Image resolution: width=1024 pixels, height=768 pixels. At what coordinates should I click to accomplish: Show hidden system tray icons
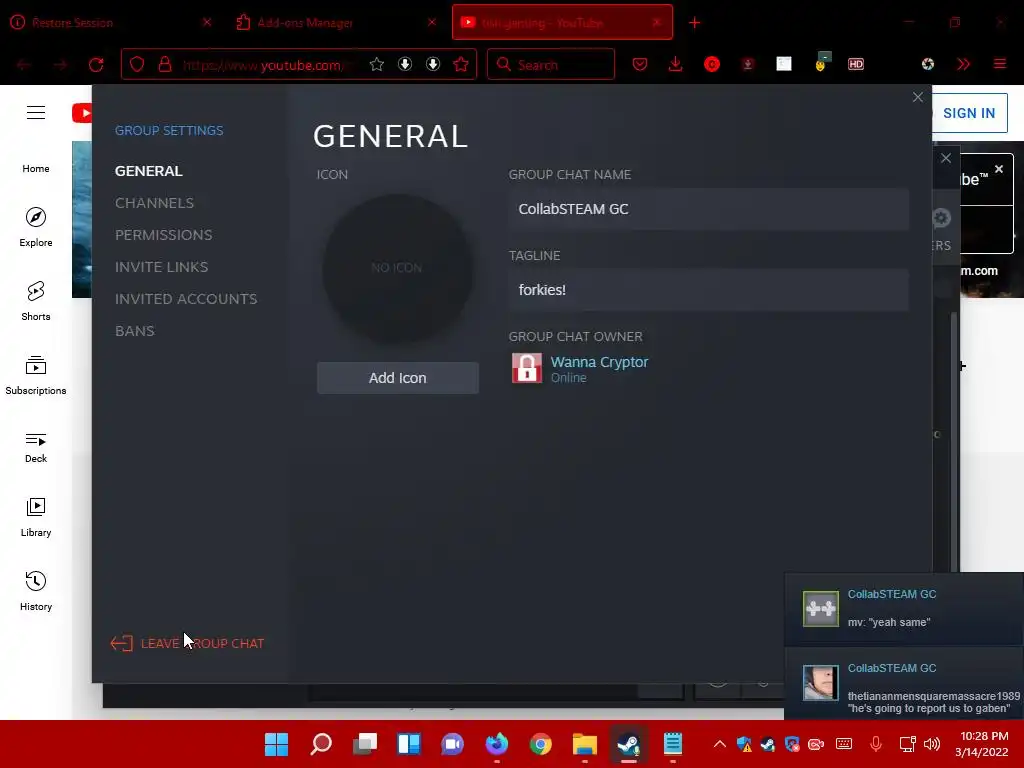point(720,744)
